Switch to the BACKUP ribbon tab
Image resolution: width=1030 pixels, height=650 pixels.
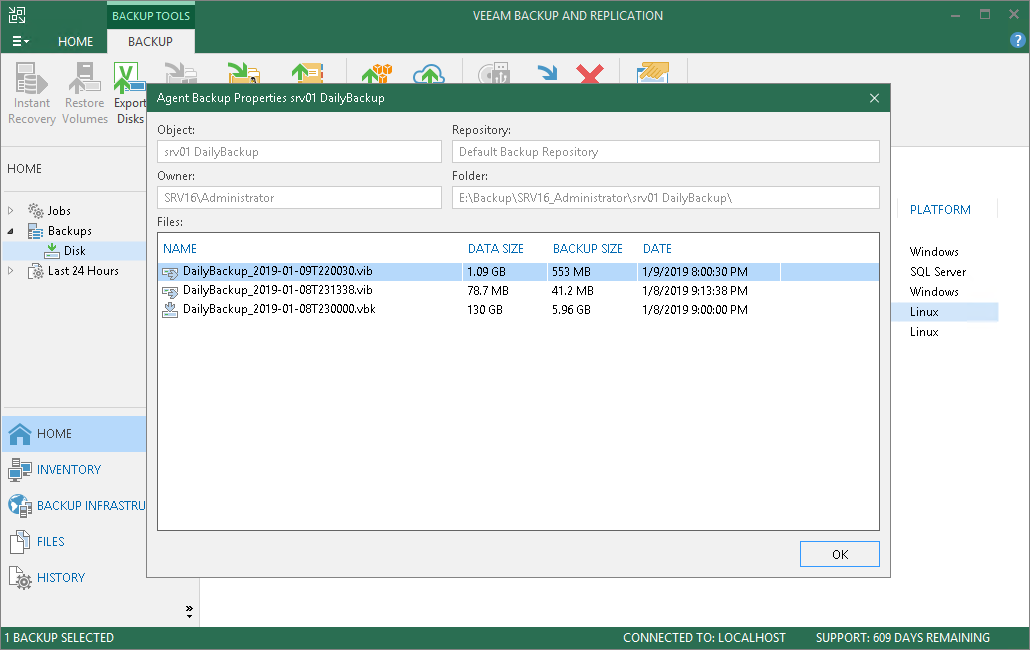(150, 41)
